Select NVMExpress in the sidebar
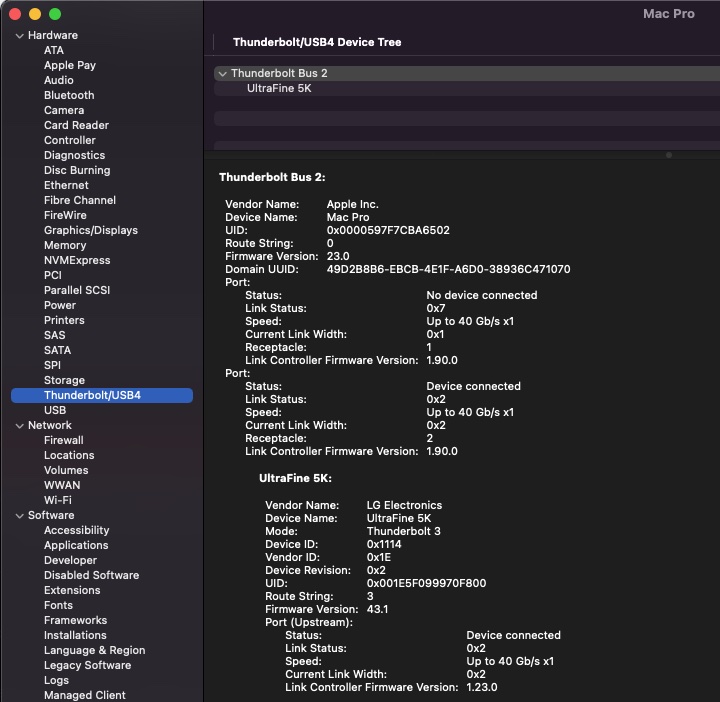The height and width of the screenshot is (702, 720). coord(77,261)
